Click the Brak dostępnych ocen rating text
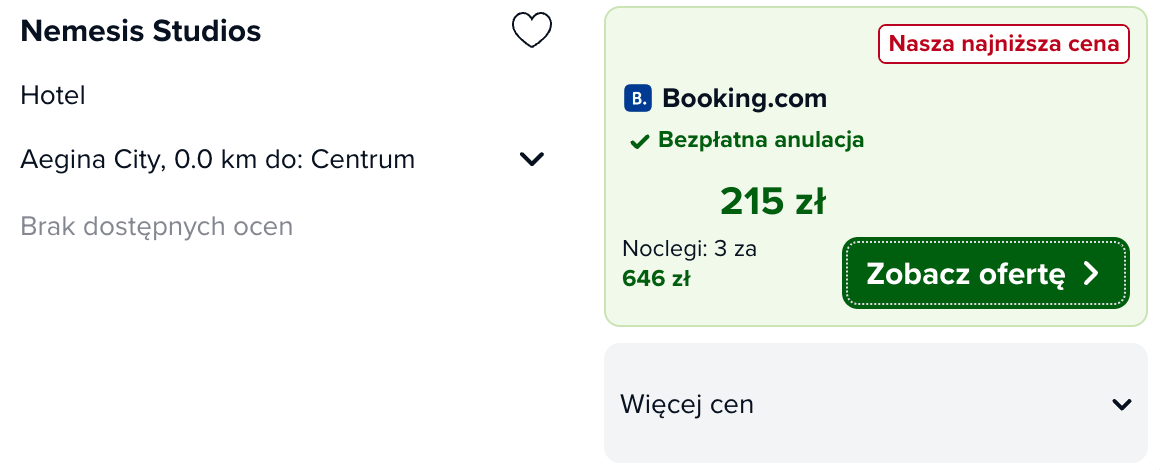Viewport: 1160px width, 470px height. pyautogui.click(x=157, y=226)
